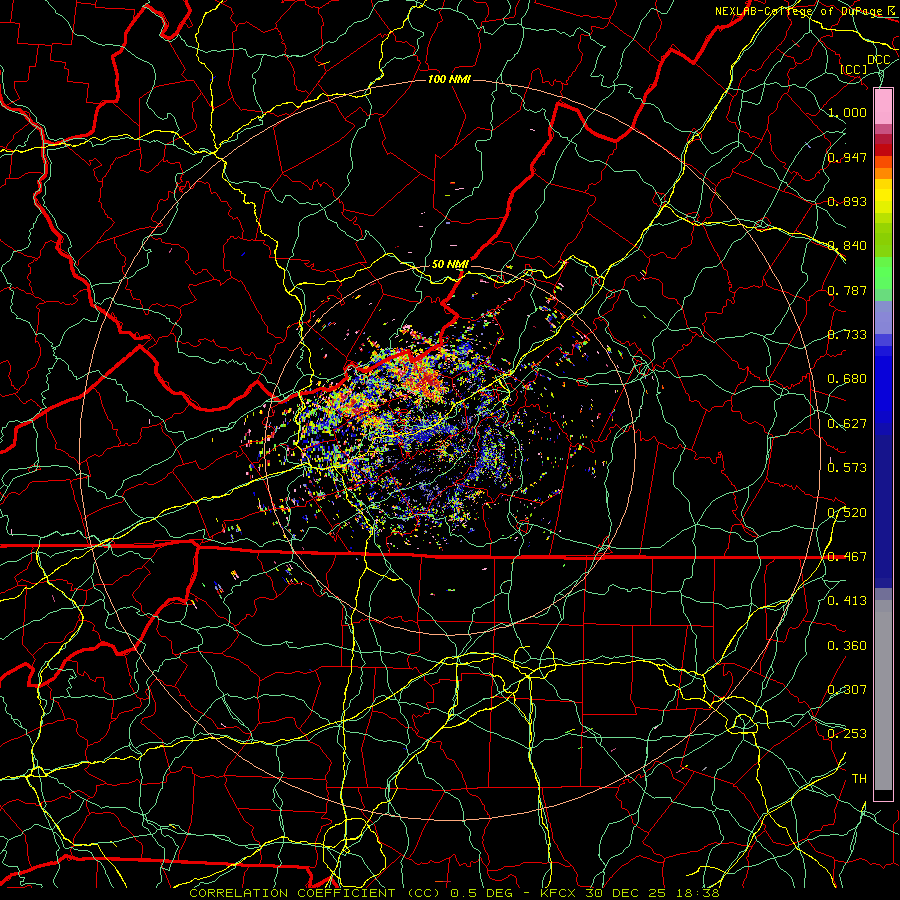Viewport: 900px width, 900px height.
Task: Click the 0.307 legend value
Action: (847, 690)
